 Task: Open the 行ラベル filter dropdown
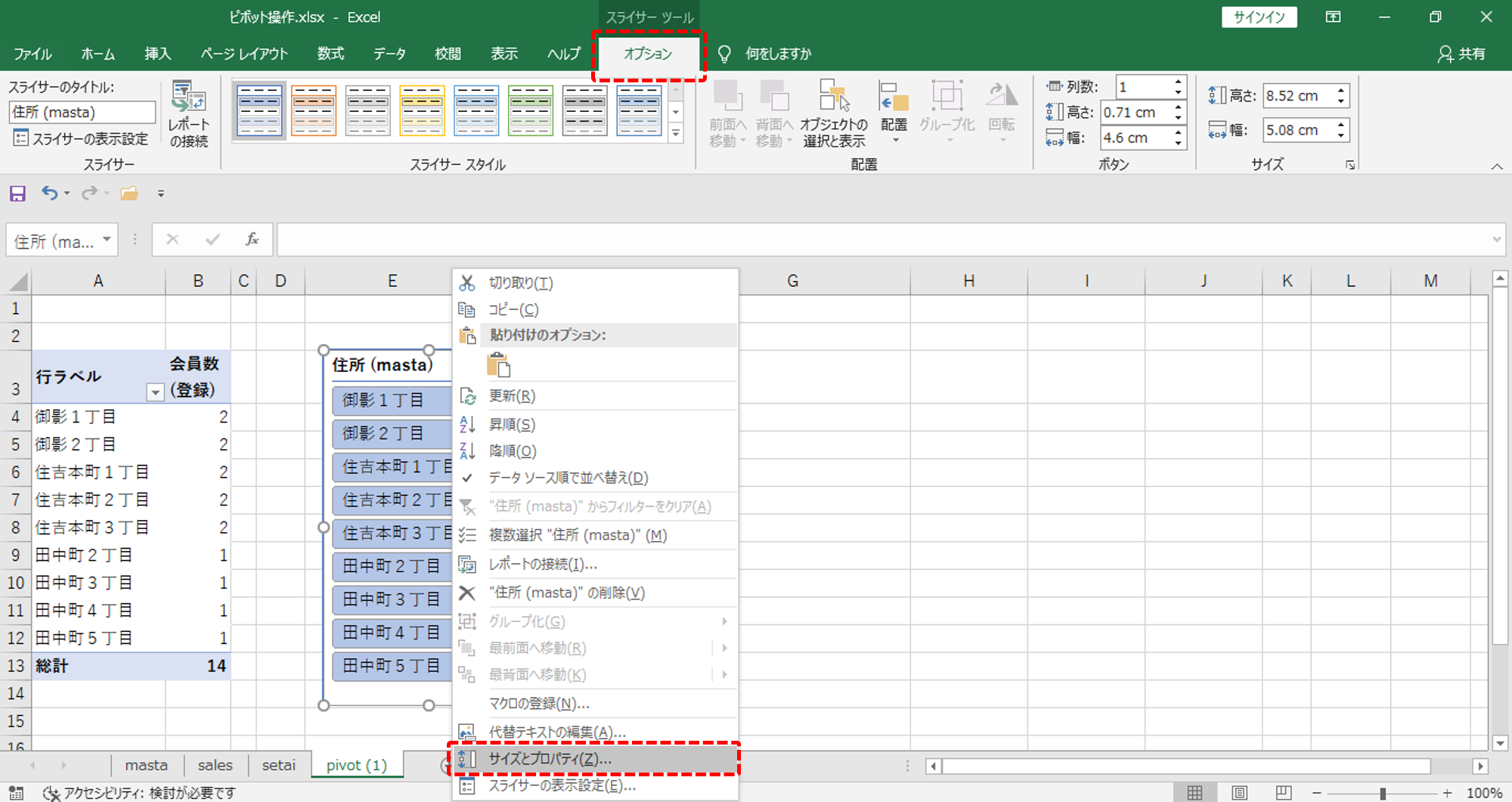[x=155, y=392]
